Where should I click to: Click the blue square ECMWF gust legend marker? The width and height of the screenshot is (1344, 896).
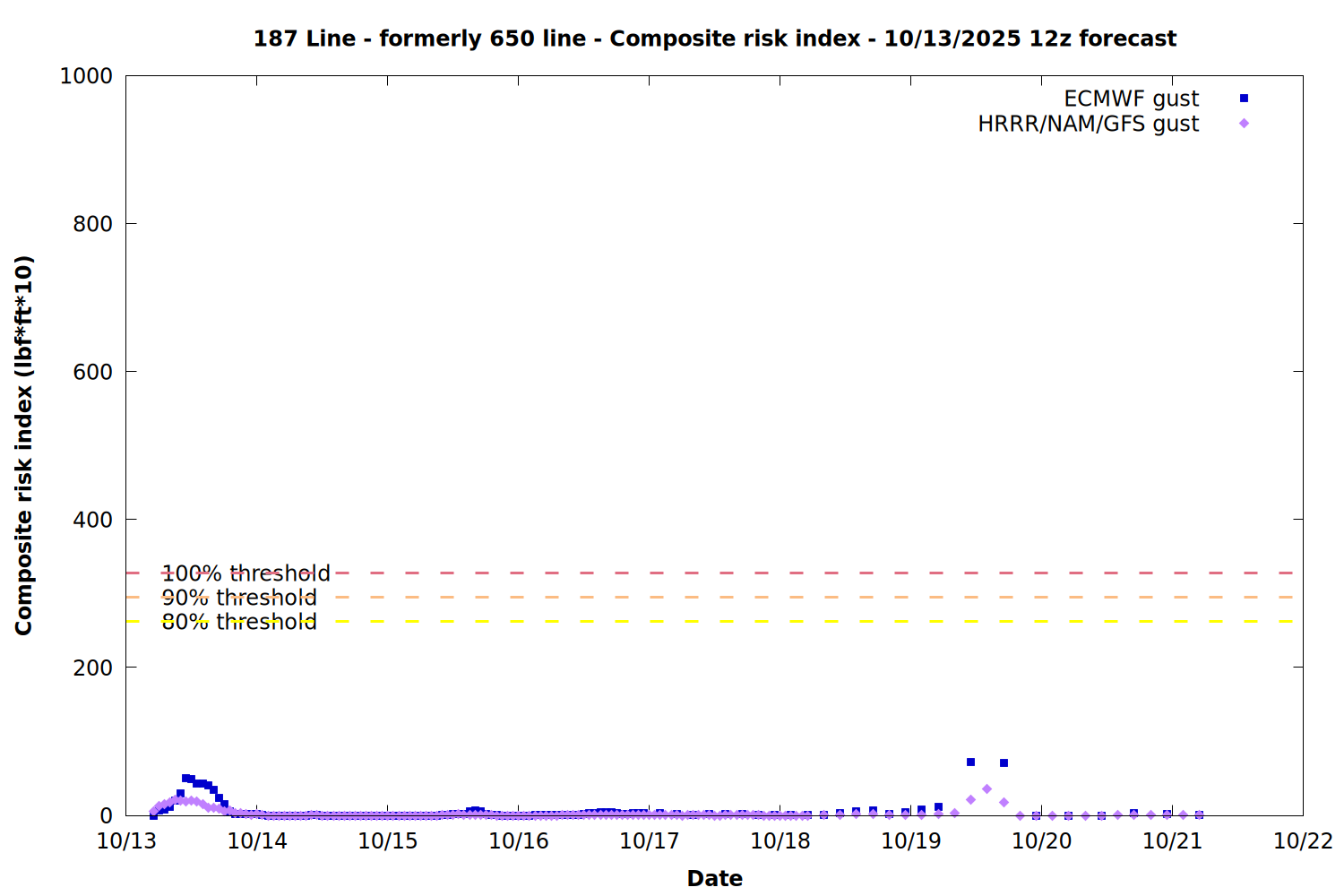coord(1244,99)
